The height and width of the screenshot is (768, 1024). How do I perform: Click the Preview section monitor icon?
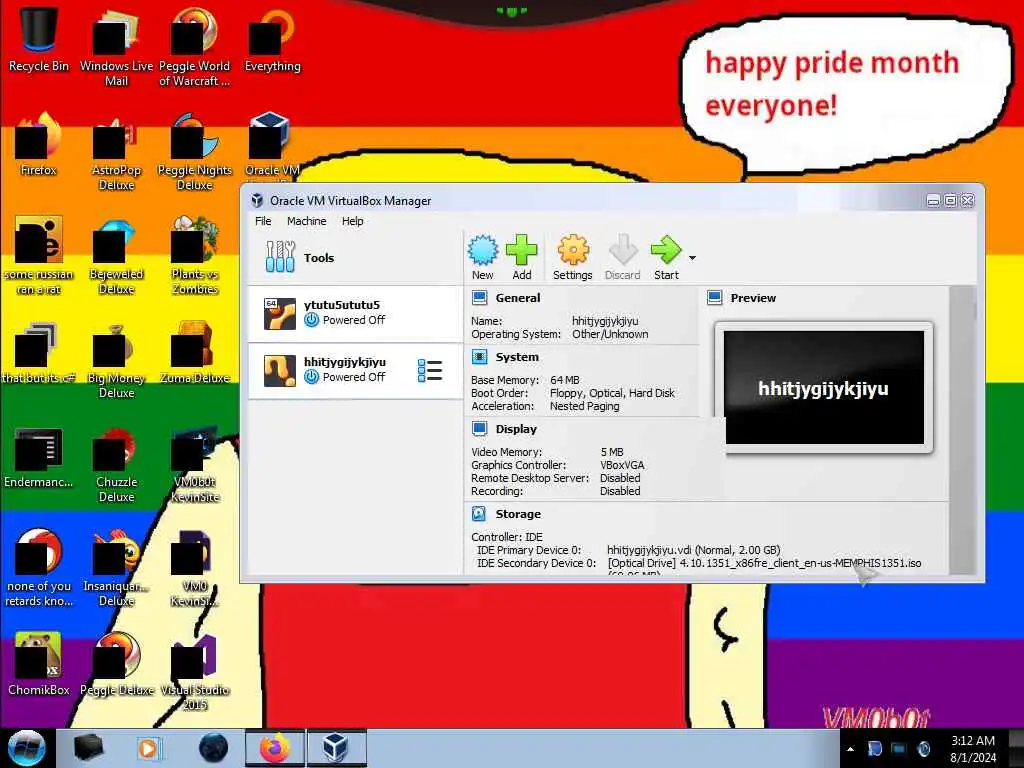pyautogui.click(x=714, y=298)
